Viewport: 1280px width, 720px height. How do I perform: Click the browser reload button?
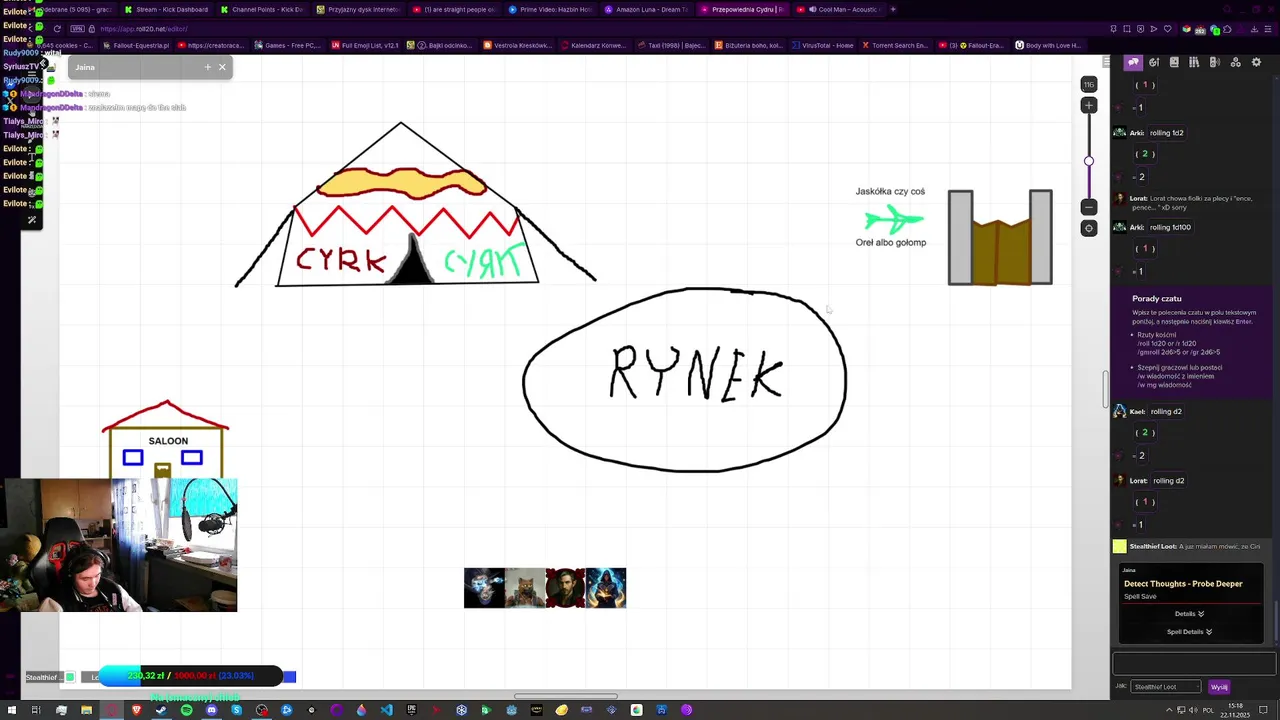(57, 29)
